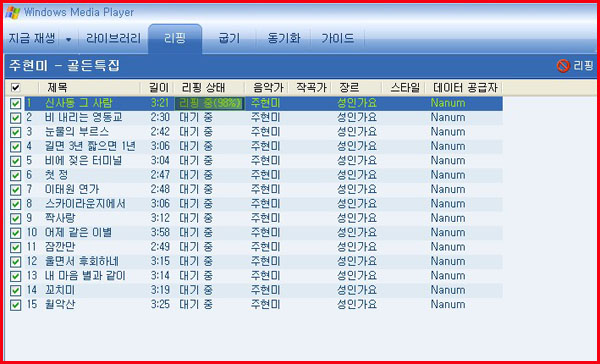Open the 지금 재생 dropdown arrow
Screen dimensions: 600x364
coord(68,39)
